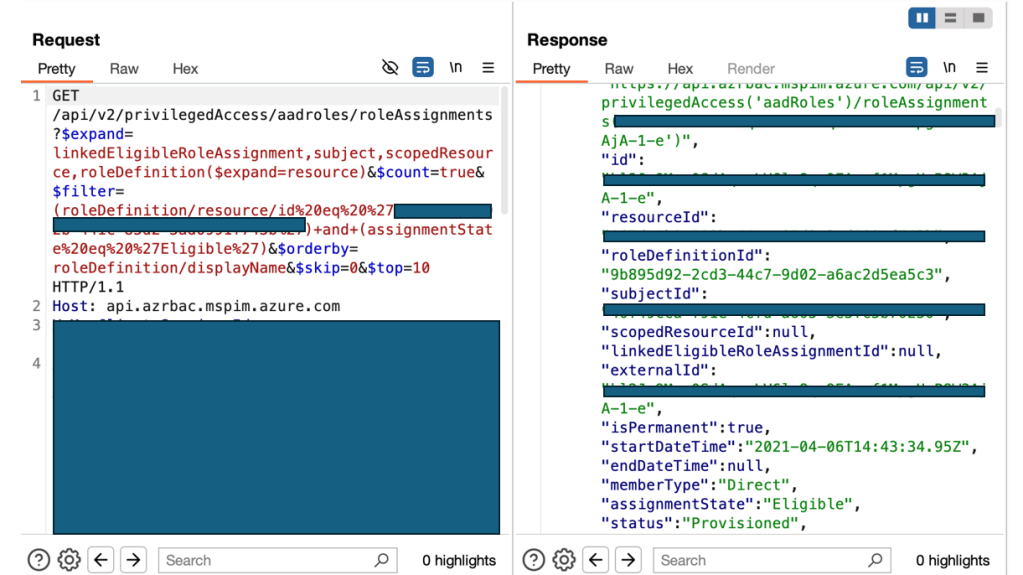Show newline characters in the Response panel

949,68
